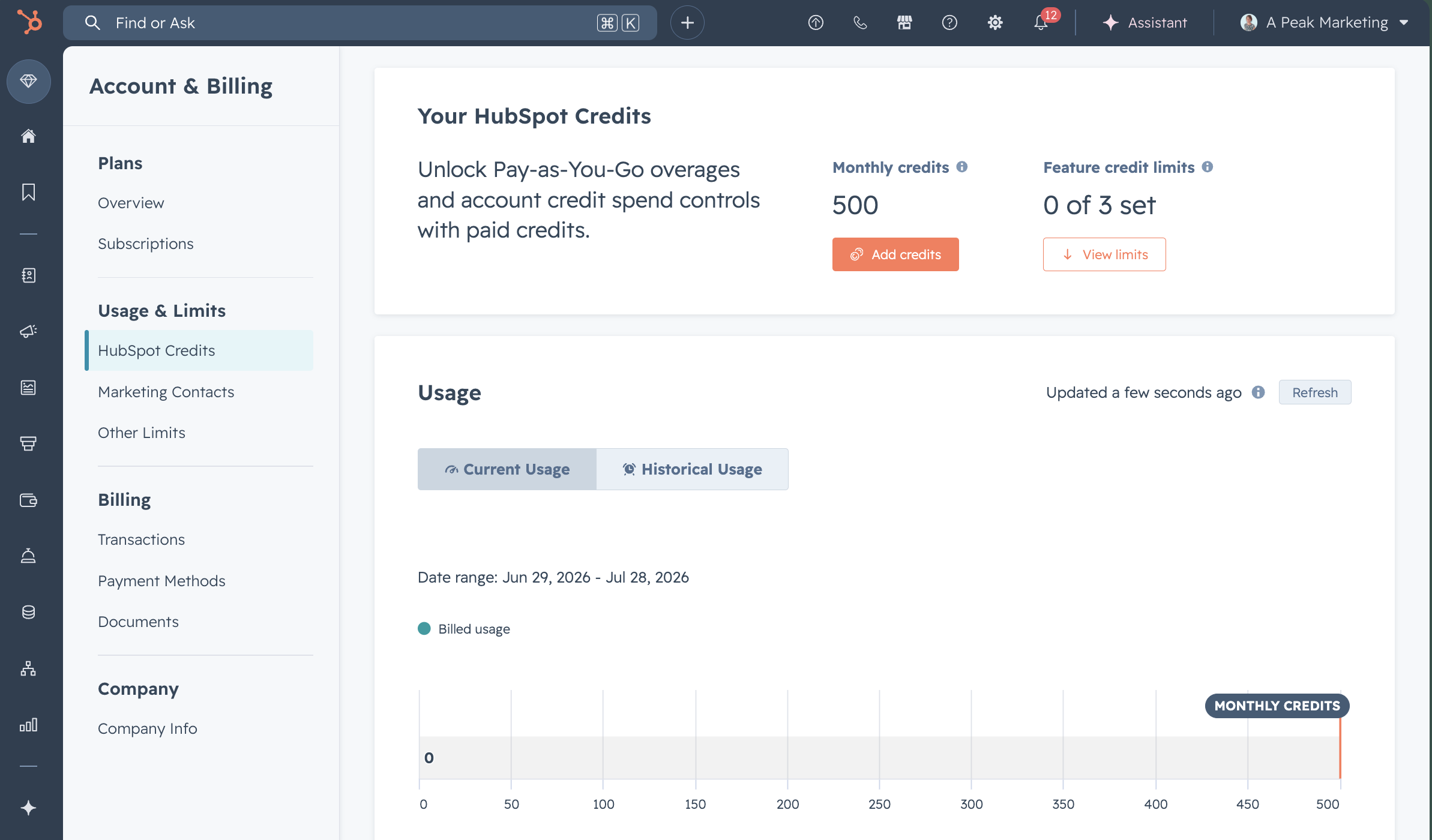Open the Breeze Assistant
Screen dimensions: 1432x840
pos(1145,23)
